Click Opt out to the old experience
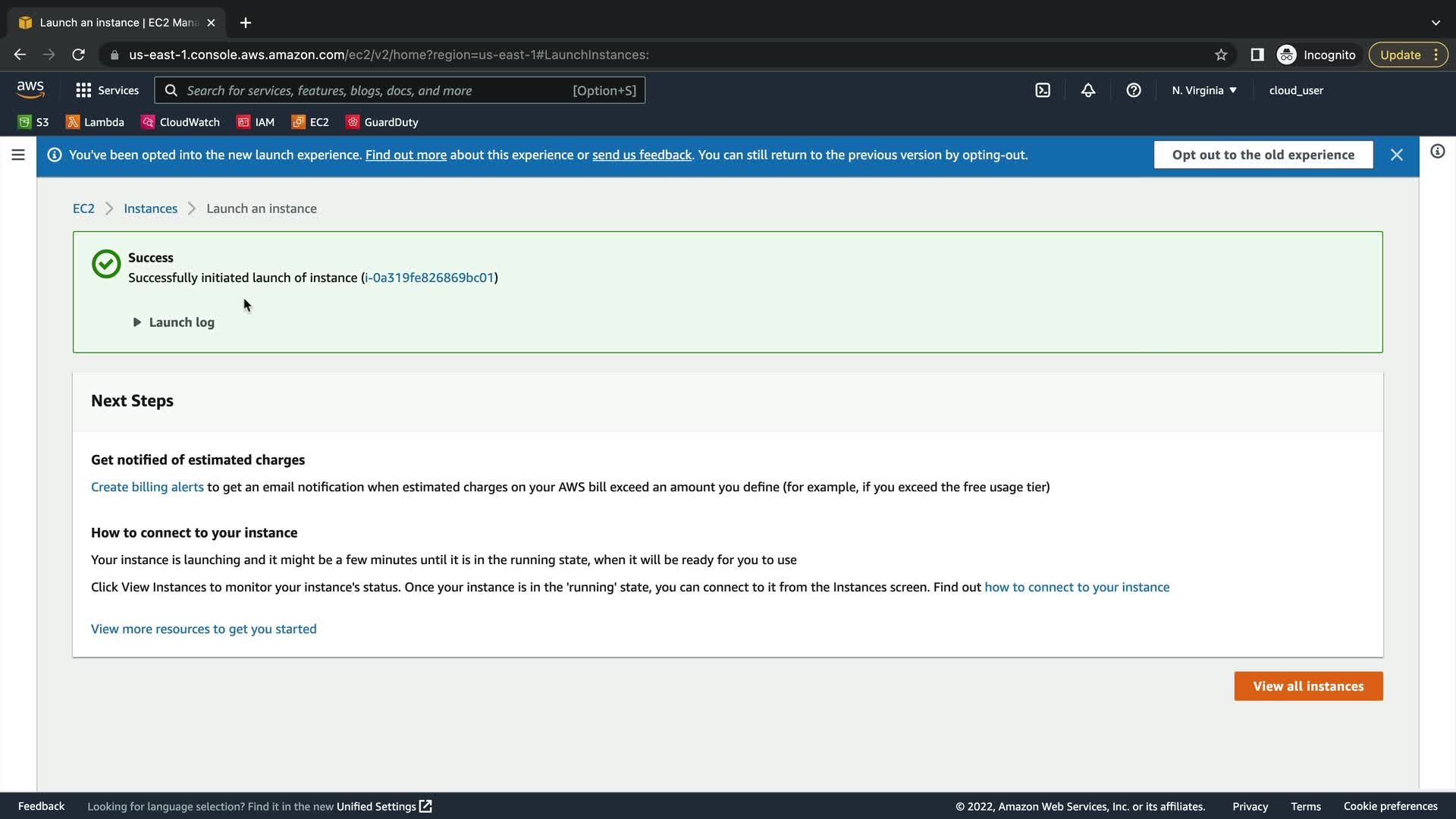The width and height of the screenshot is (1456, 819). click(x=1263, y=155)
